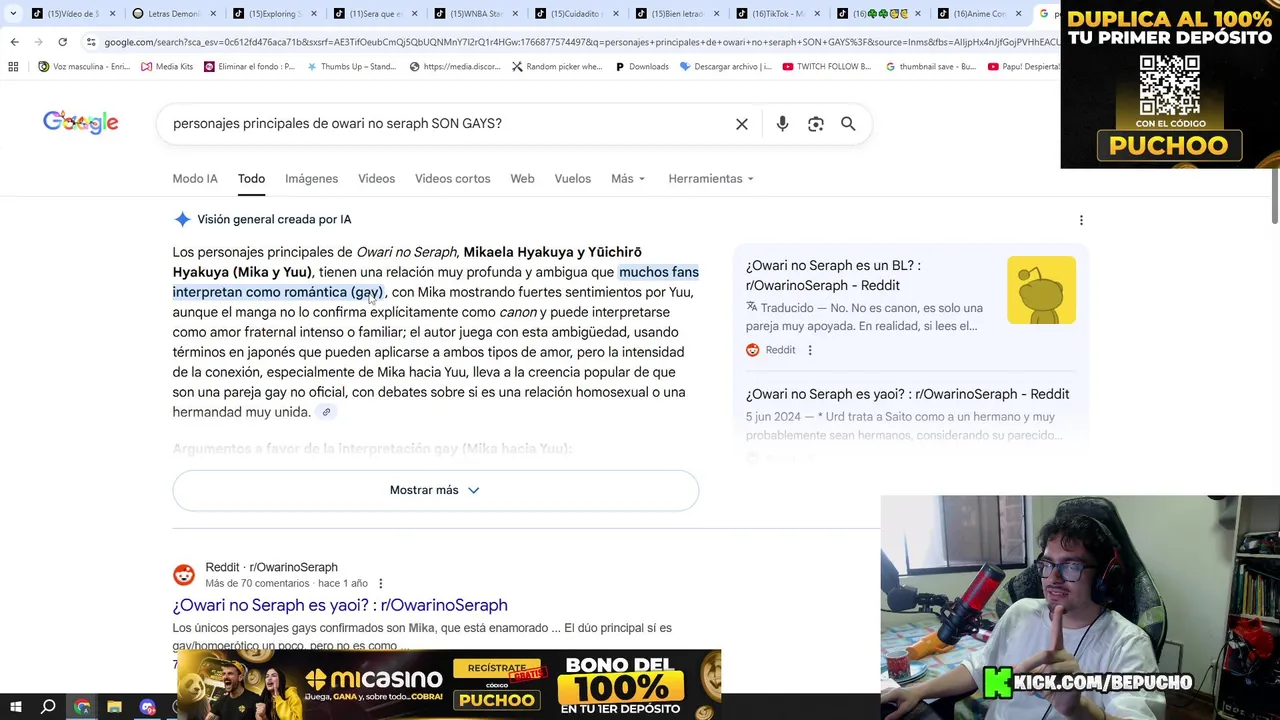
Task: Open '¿Owari no Seraph es un BL?' side card
Action: pos(833,275)
